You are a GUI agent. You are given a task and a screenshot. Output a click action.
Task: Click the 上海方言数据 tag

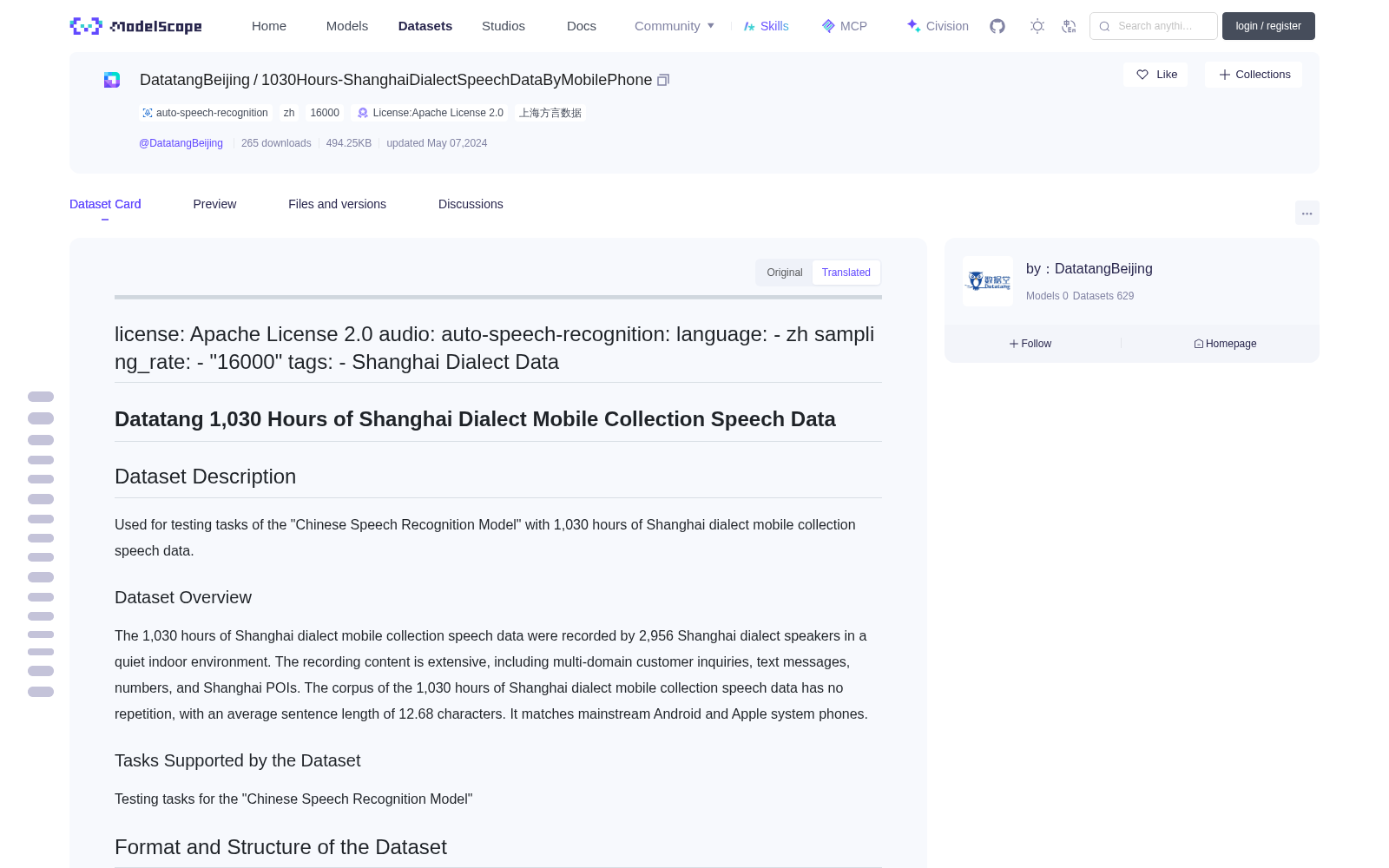[x=550, y=113]
